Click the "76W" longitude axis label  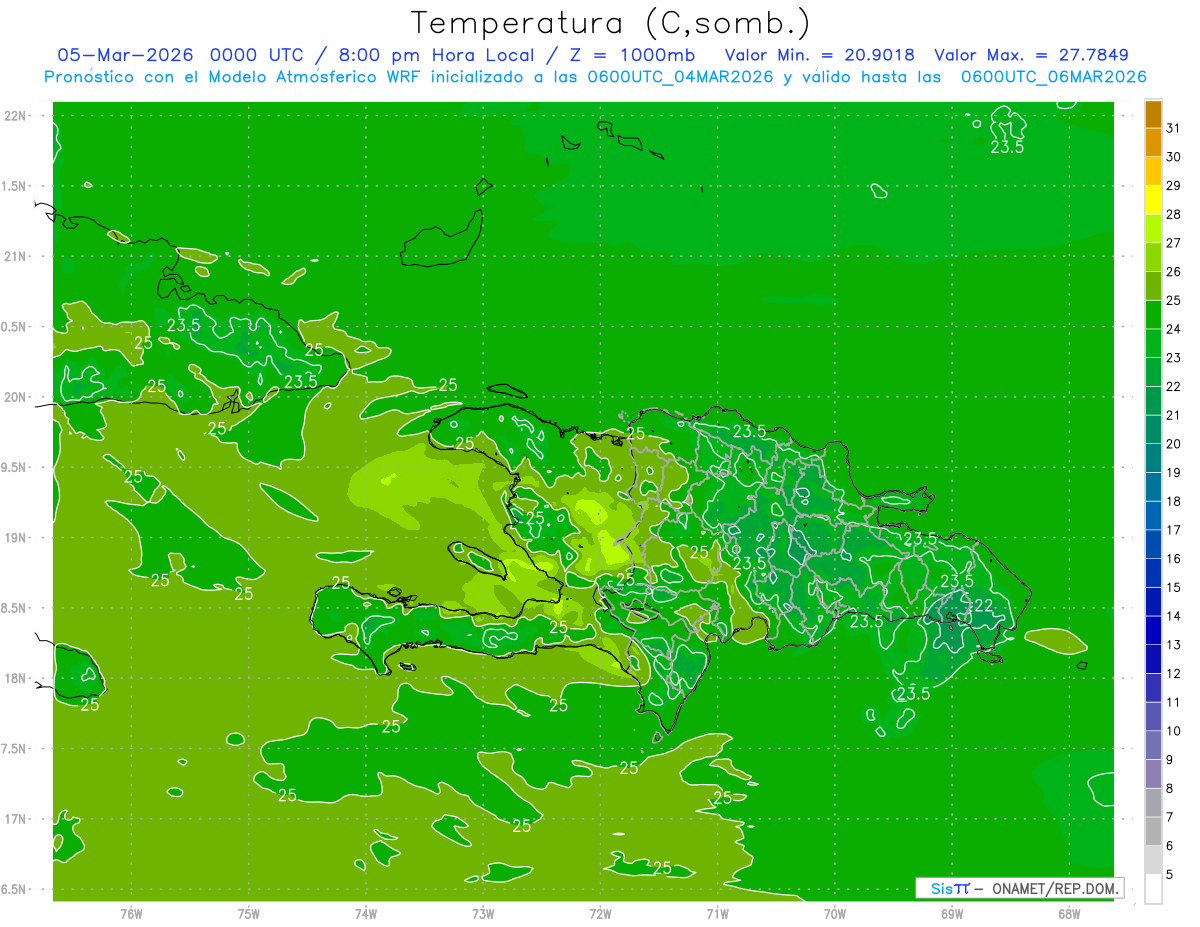coord(131,915)
